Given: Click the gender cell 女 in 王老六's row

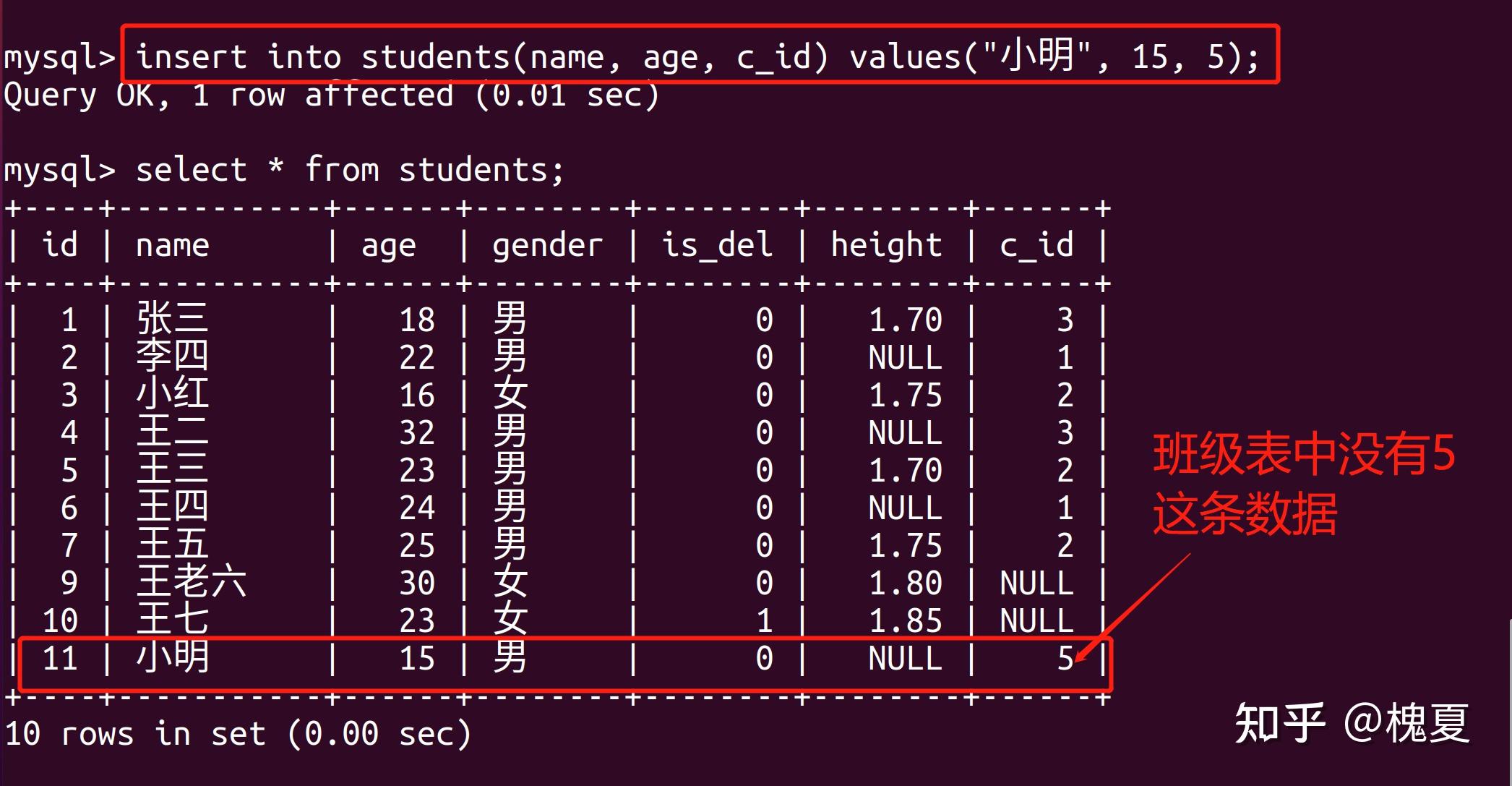Looking at the screenshot, I should click(510, 582).
